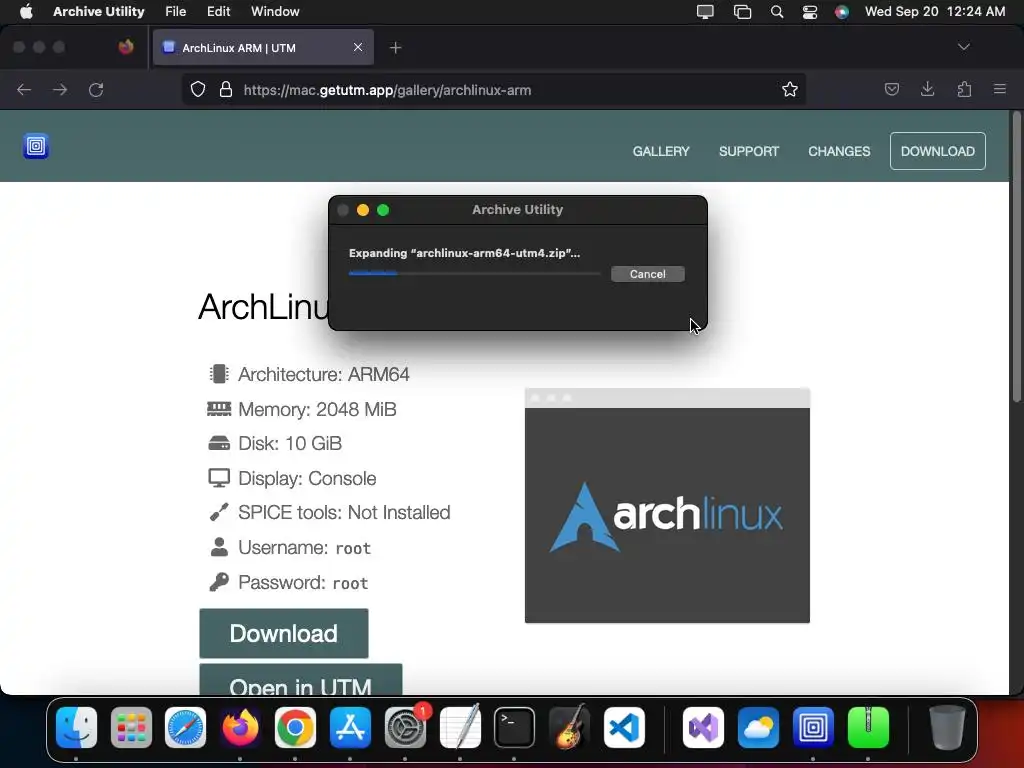1024x768 pixels.
Task: Expand the list all tabs chevron
Action: point(963,47)
